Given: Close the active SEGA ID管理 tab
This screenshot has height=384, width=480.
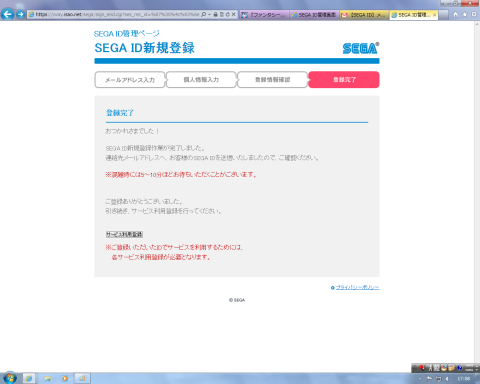Looking at the screenshot, I should click(434, 15).
